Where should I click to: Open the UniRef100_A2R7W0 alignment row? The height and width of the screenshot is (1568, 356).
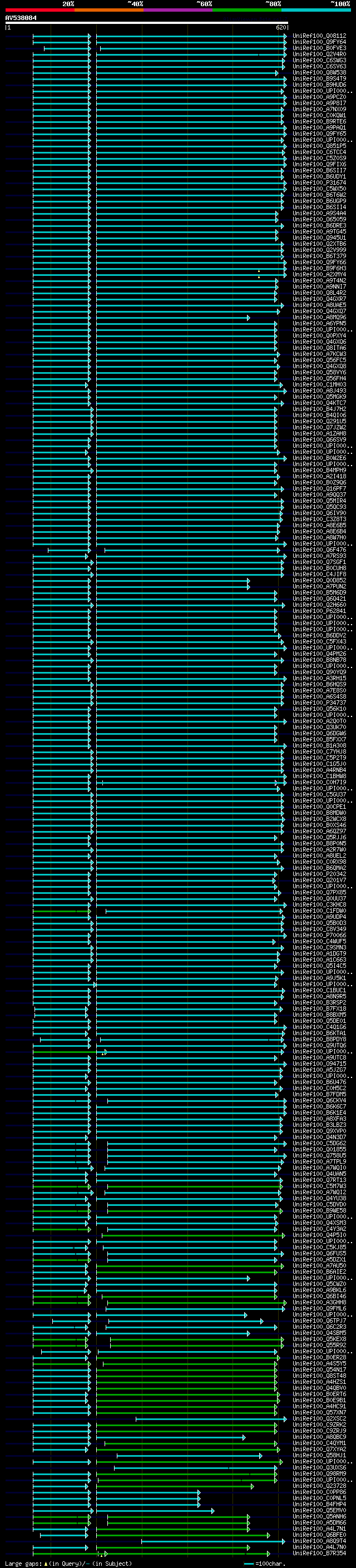(x=319, y=849)
